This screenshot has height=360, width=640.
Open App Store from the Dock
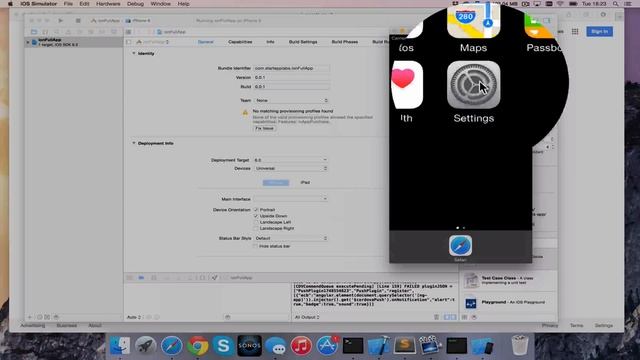click(327, 346)
